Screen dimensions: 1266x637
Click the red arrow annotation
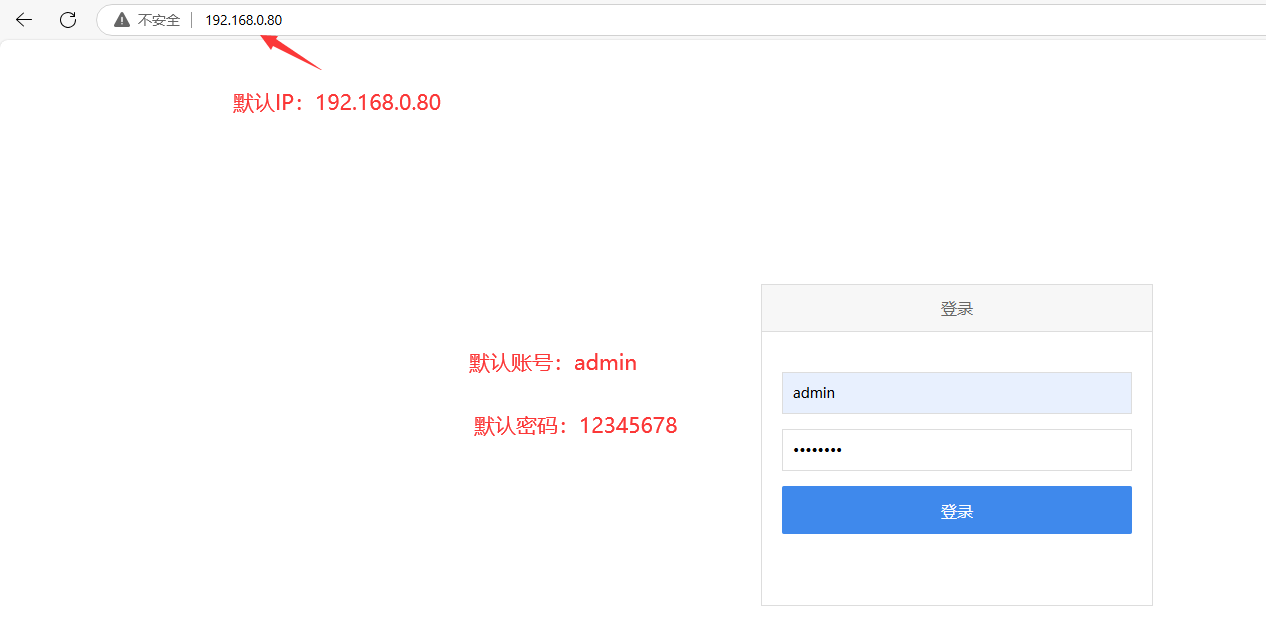290,51
